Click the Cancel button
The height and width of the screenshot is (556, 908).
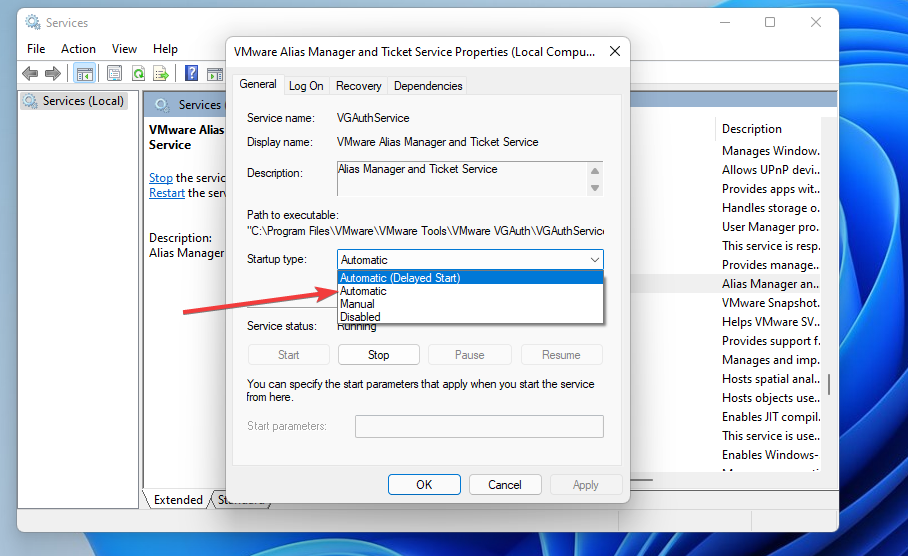coord(505,485)
